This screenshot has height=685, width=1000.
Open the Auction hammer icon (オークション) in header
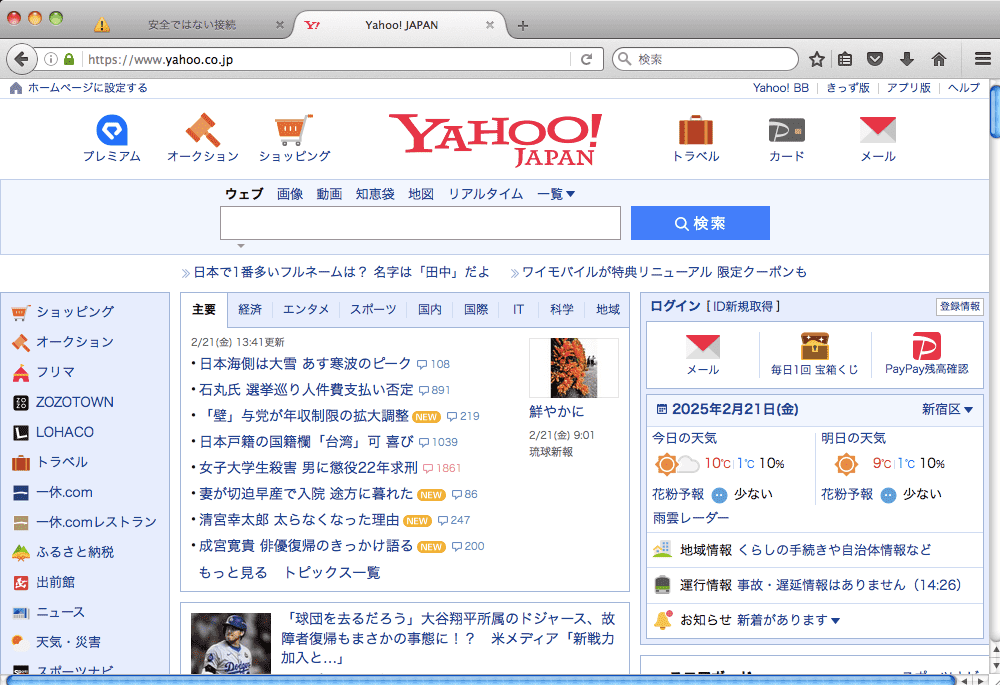coord(203,130)
